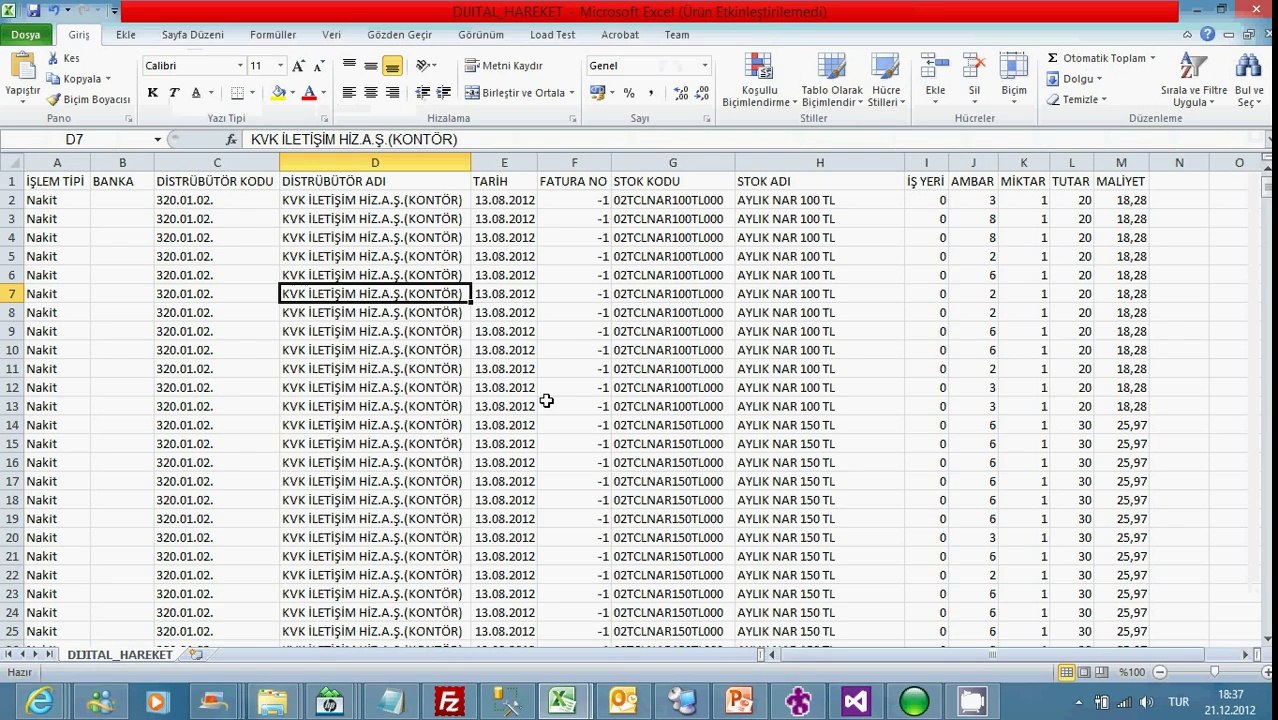
Task: Paste using the Yapıştır icon
Action: coord(22,67)
